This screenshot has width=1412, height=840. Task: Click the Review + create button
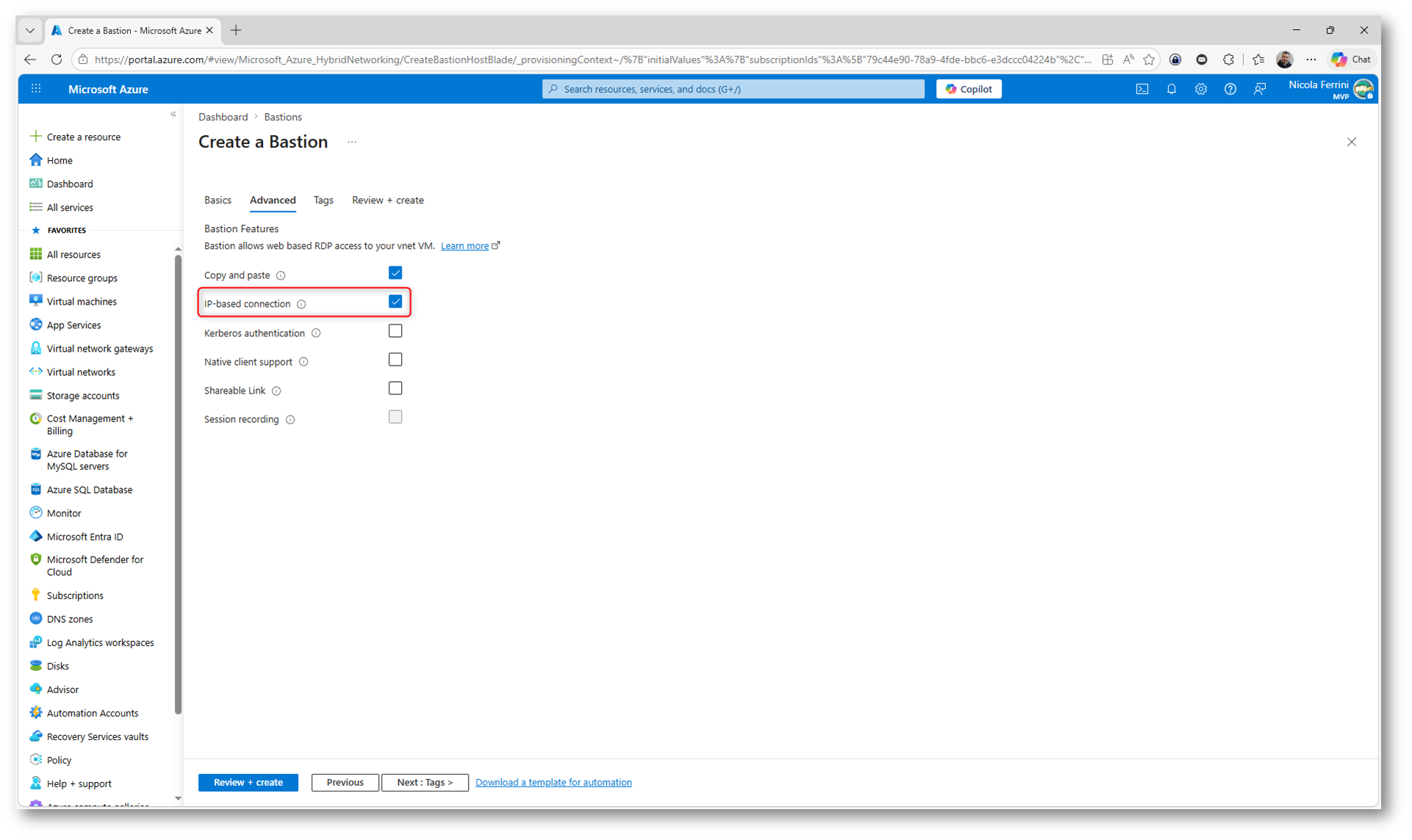248,782
